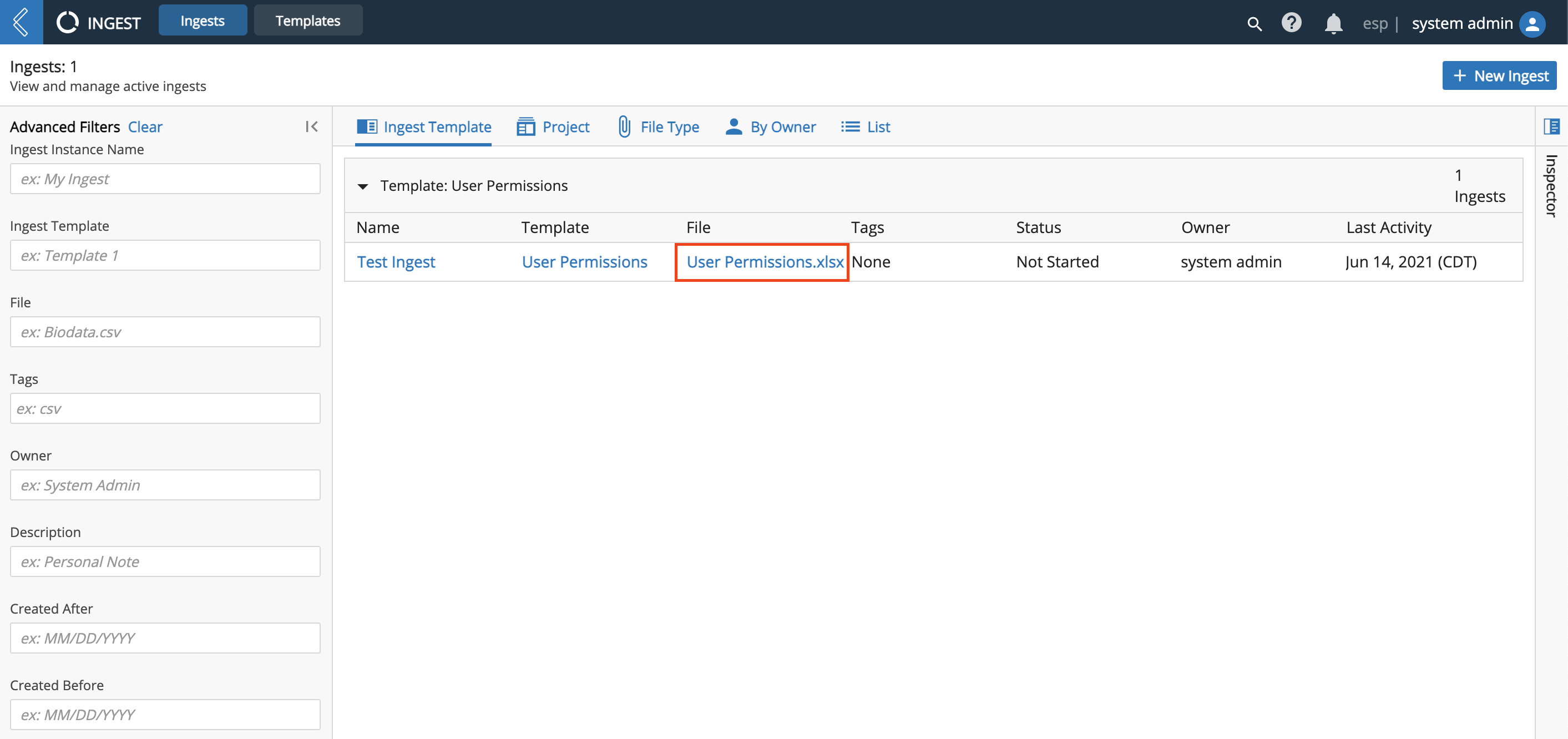Click the system admin owner cell
Image resolution: width=1568 pixels, height=739 pixels.
point(1231,262)
